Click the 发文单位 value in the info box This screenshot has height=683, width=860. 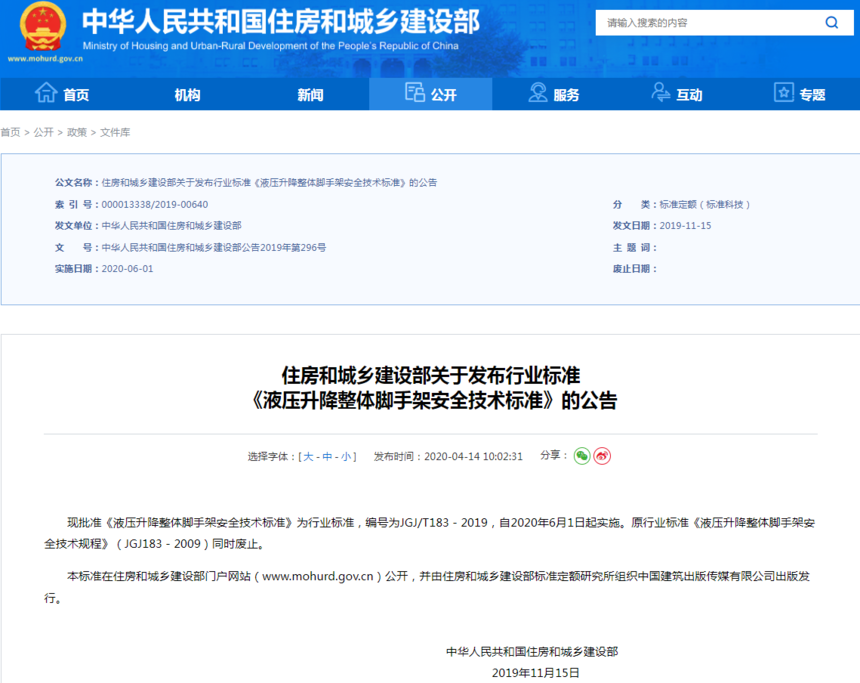(x=172, y=225)
